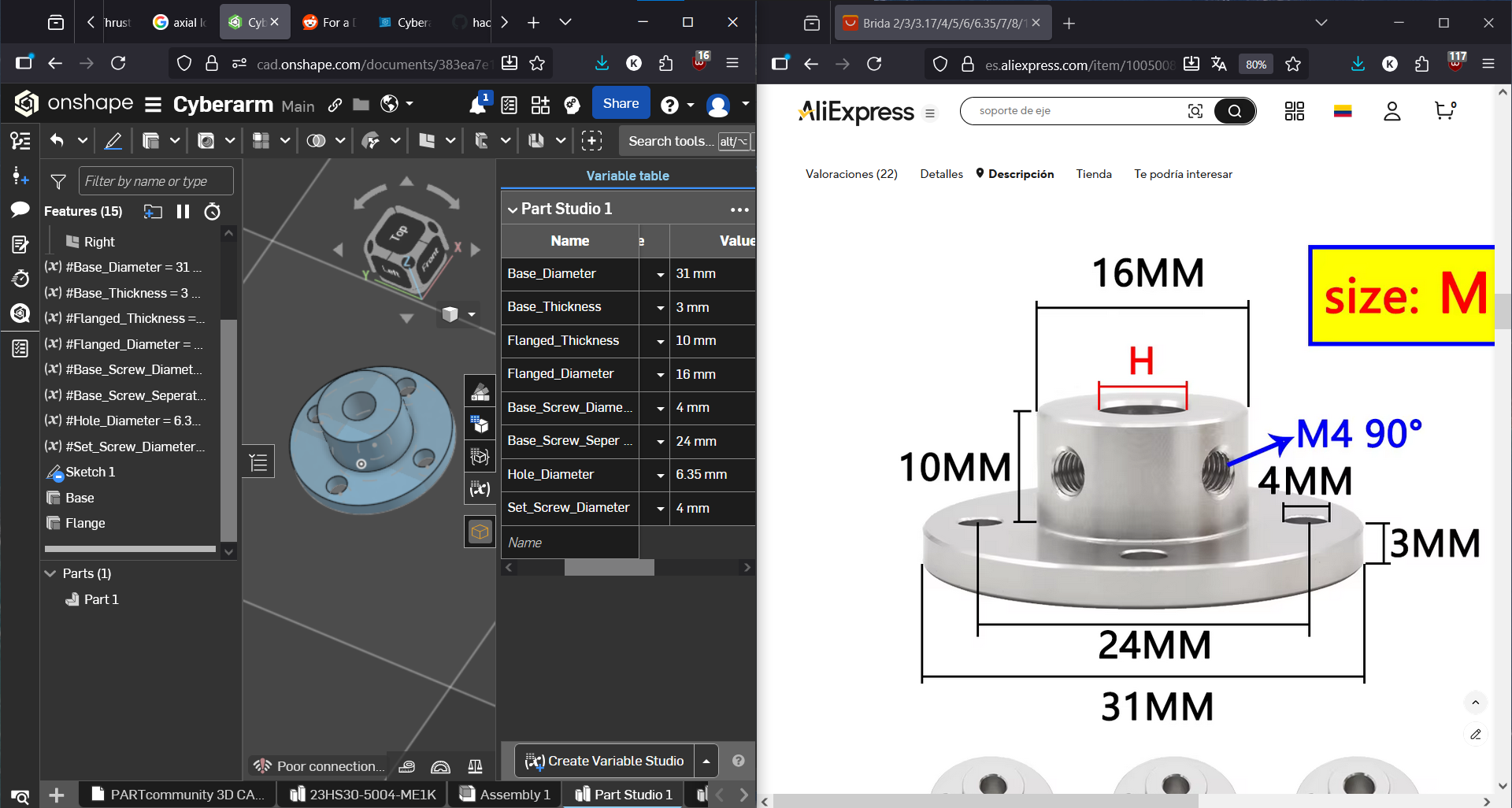Open the AliExpress image search camera icon
Viewport: 1512px width, 808px height.
tap(1195, 111)
